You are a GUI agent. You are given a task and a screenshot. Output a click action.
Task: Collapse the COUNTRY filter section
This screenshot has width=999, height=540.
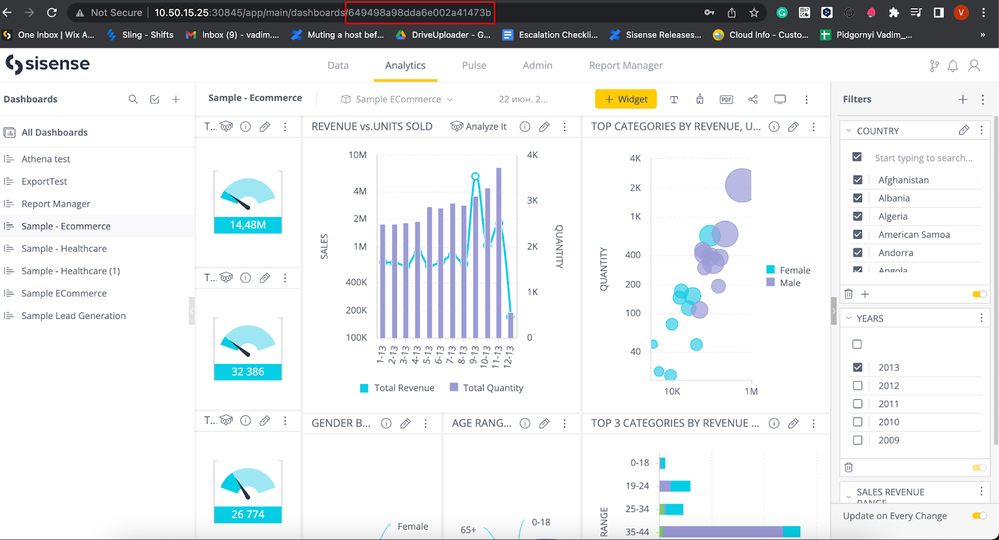(x=848, y=131)
